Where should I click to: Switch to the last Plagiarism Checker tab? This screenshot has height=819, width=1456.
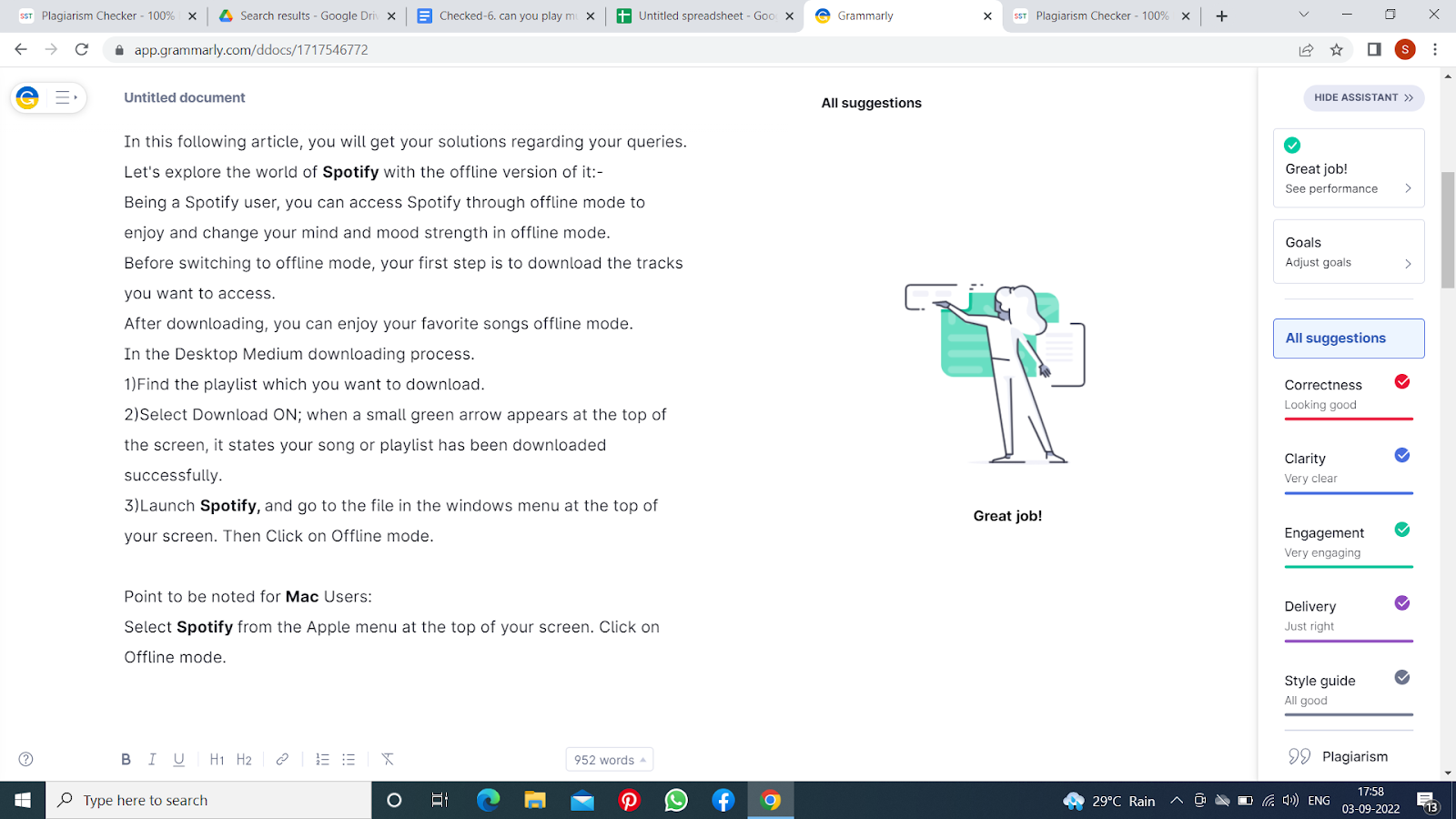(x=1102, y=15)
